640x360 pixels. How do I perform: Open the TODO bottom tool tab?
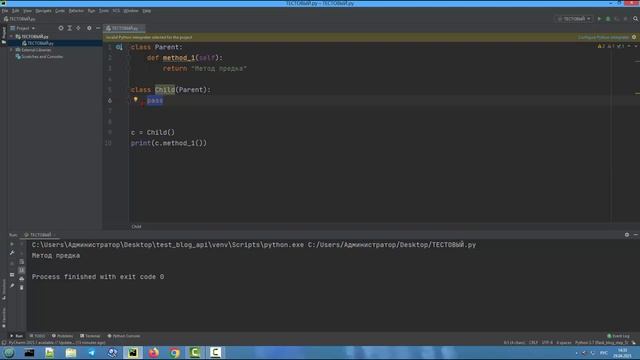click(37, 336)
